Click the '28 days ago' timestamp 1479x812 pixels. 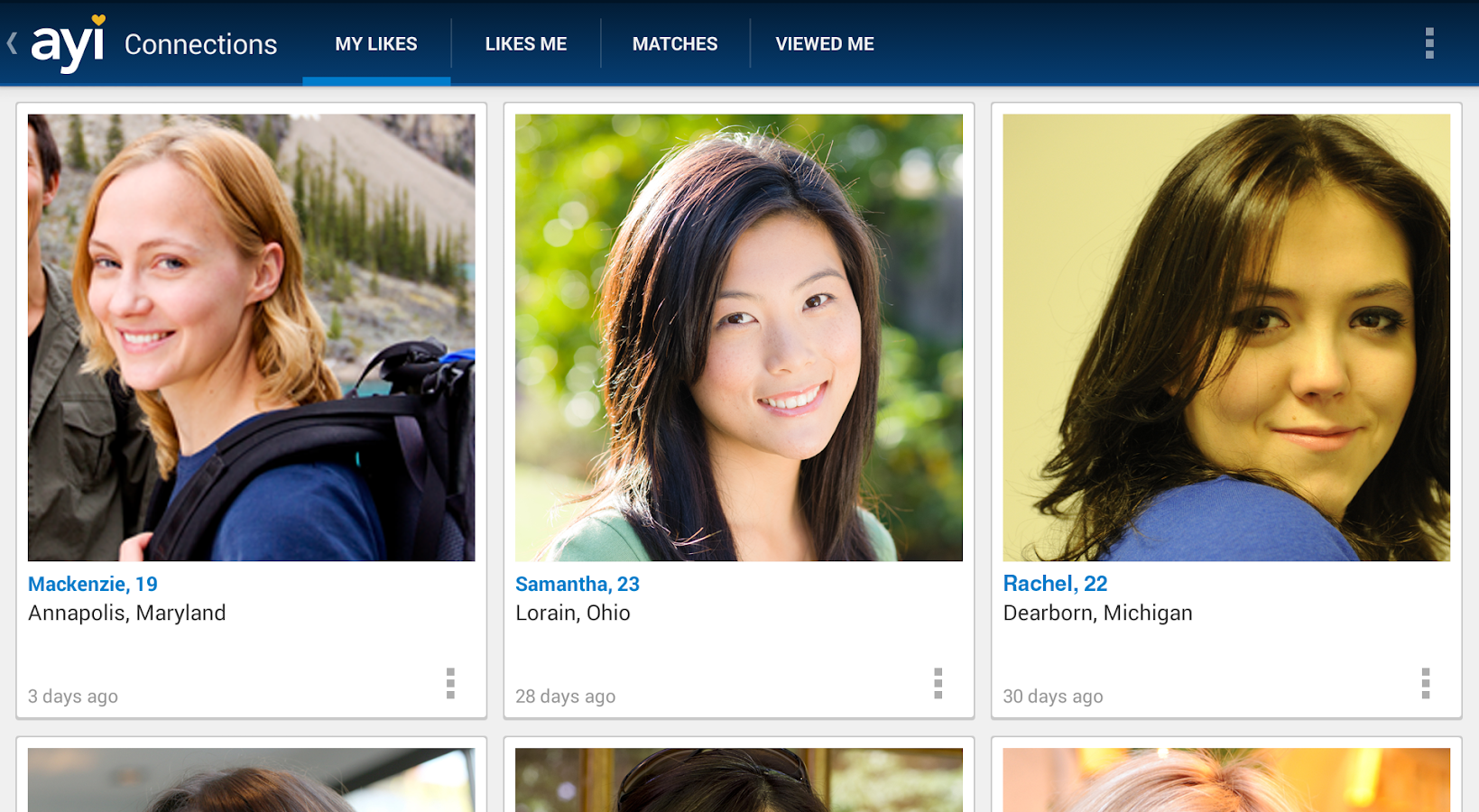click(x=566, y=697)
